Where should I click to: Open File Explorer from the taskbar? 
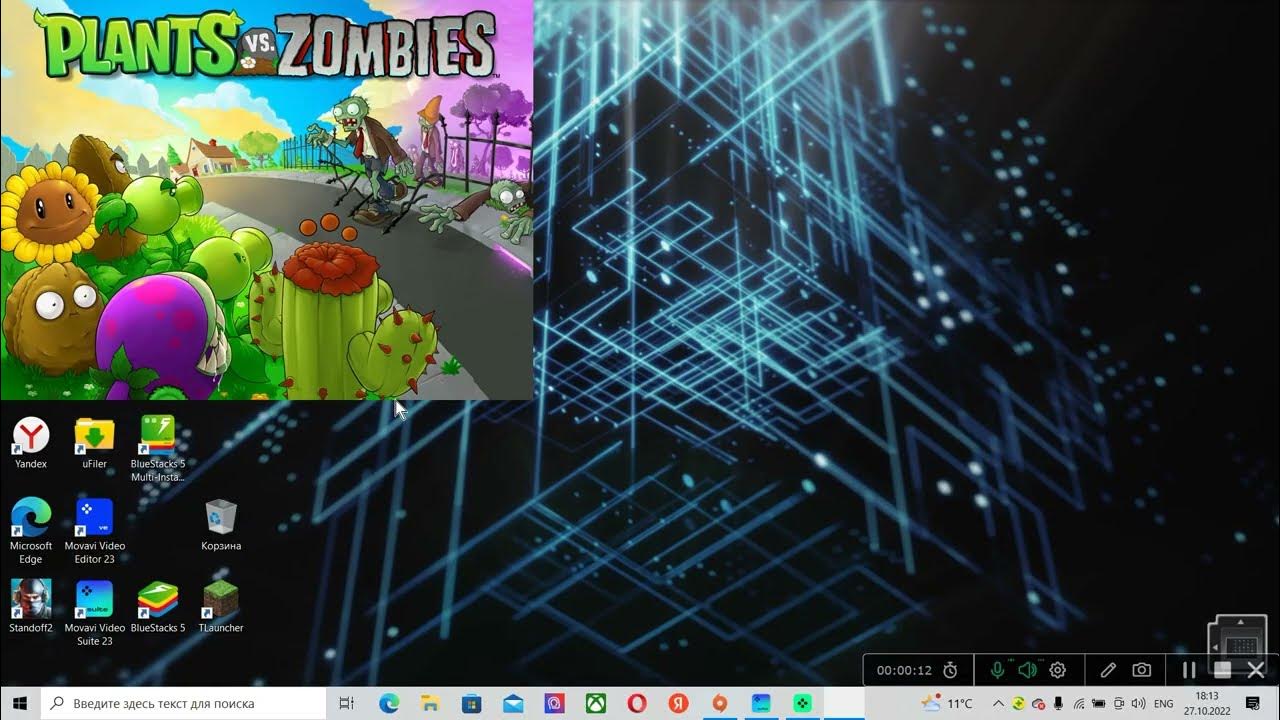(x=430, y=703)
